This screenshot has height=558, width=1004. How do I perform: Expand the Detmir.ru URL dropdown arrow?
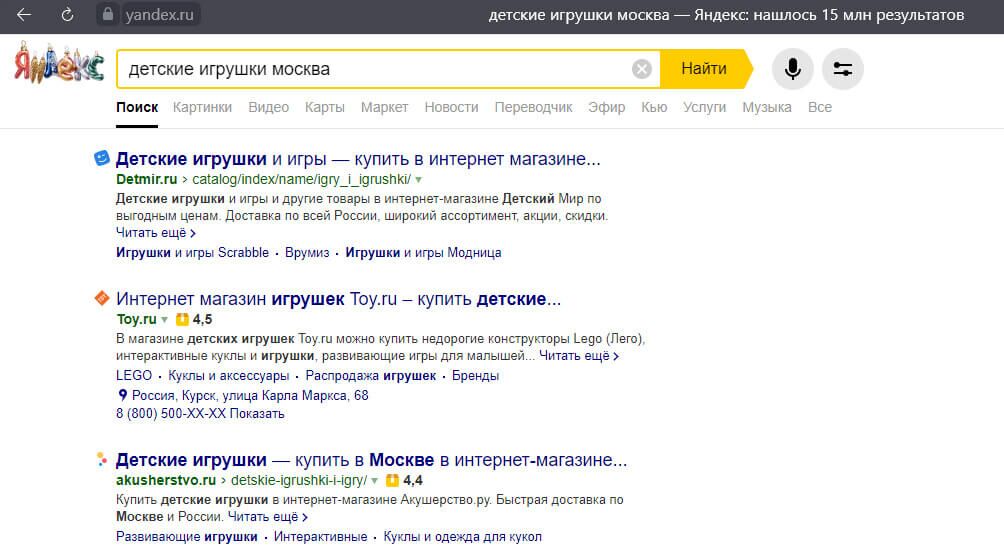click(x=418, y=180)
